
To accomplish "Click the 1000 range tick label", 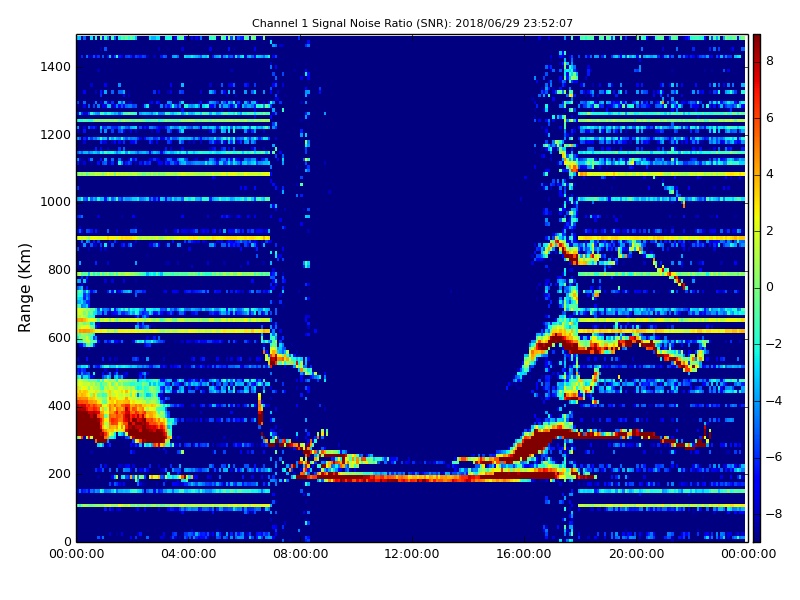I will (x=56, y=202).
